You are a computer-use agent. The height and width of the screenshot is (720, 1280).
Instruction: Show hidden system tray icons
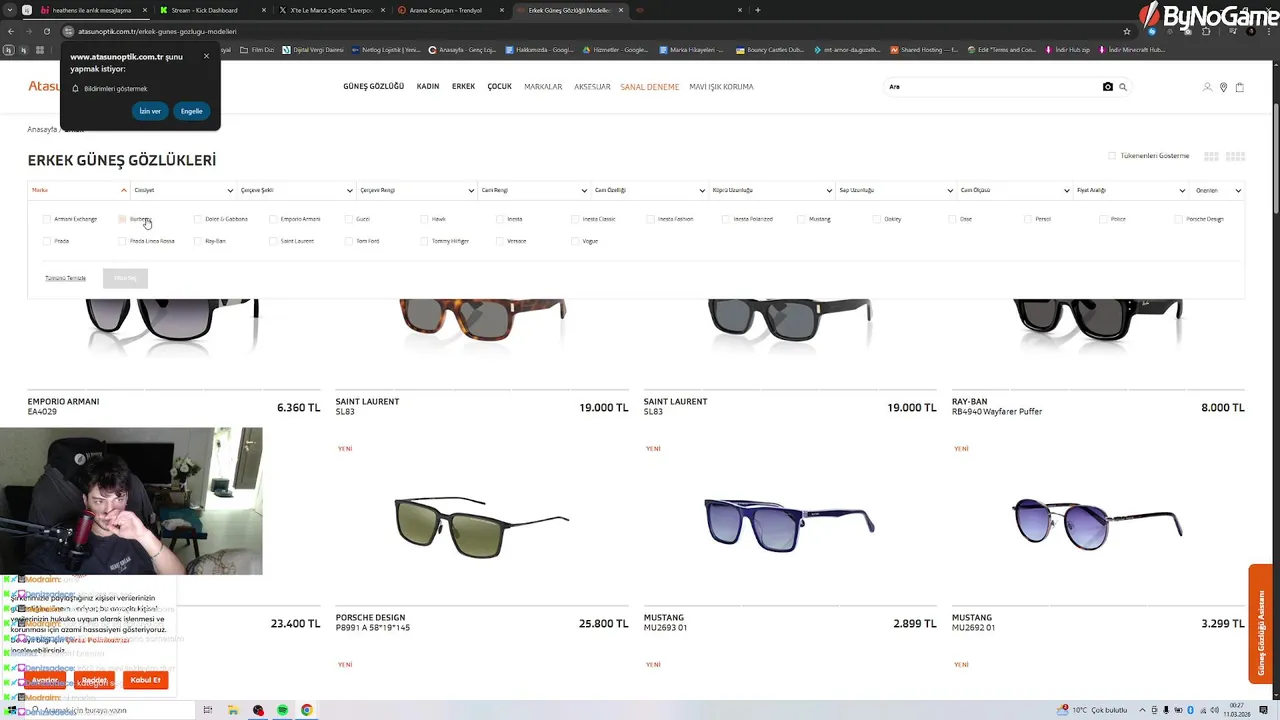click(x=1142, y=710)
